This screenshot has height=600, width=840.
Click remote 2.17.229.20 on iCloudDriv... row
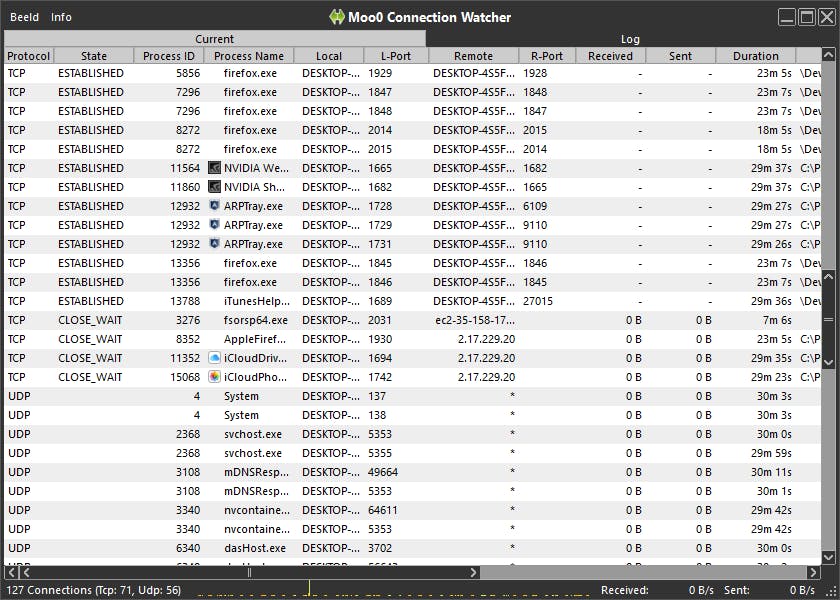tap(486, 358)
